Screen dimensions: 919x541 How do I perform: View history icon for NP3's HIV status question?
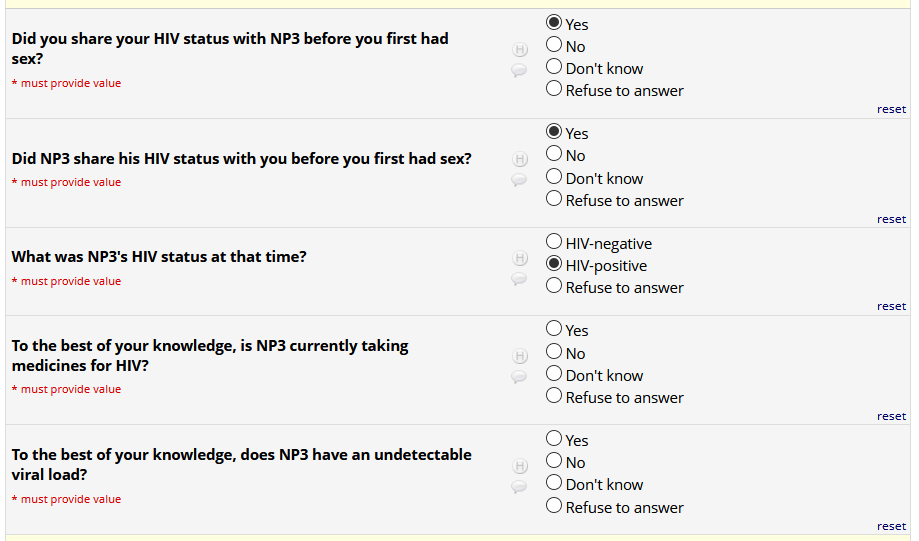pyautogui.click(x=519, y=258)
